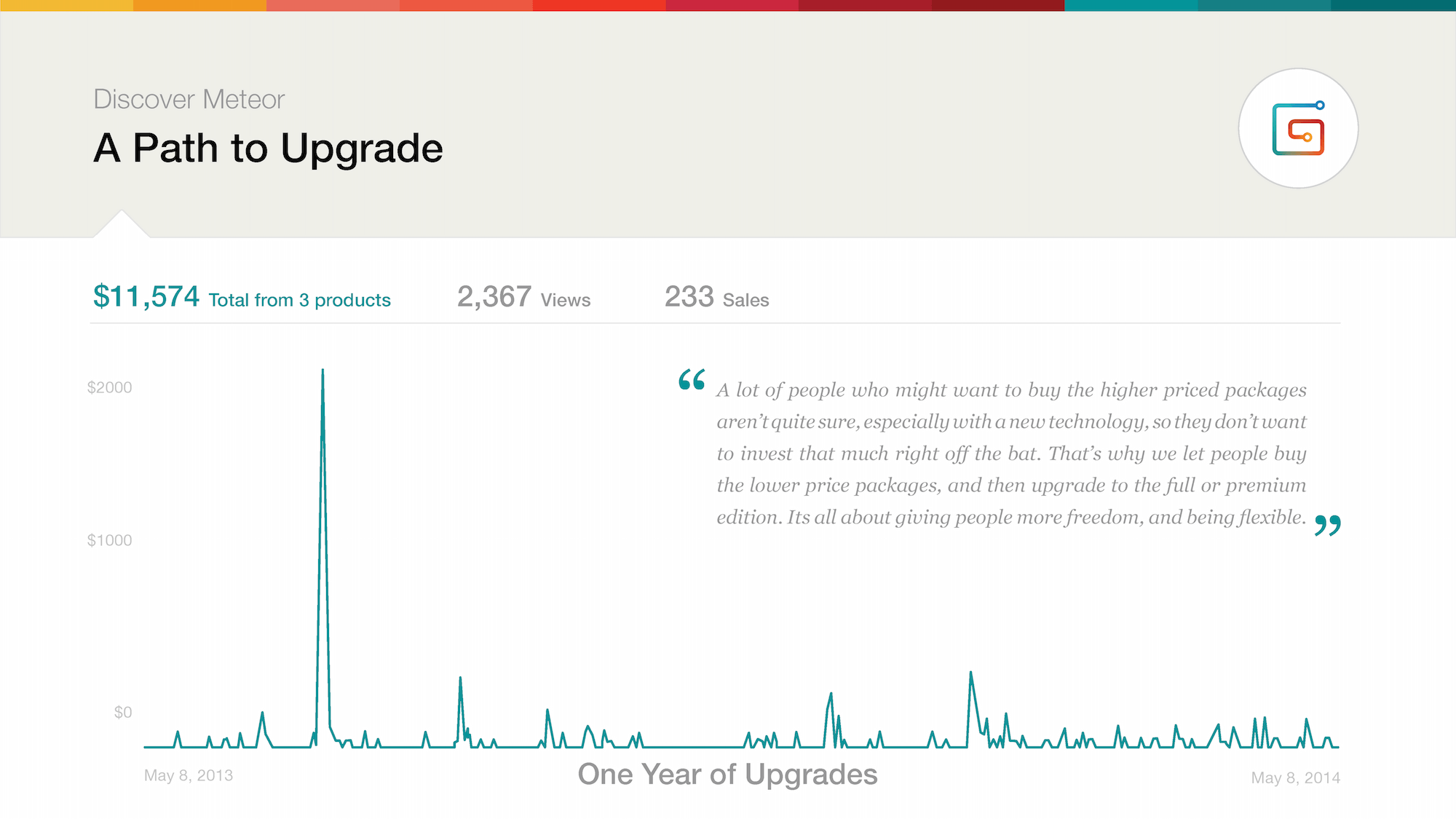Click the 'Discover Meteor' subtitle text
Screen dimensions: 1456x819
click(189, 99)
